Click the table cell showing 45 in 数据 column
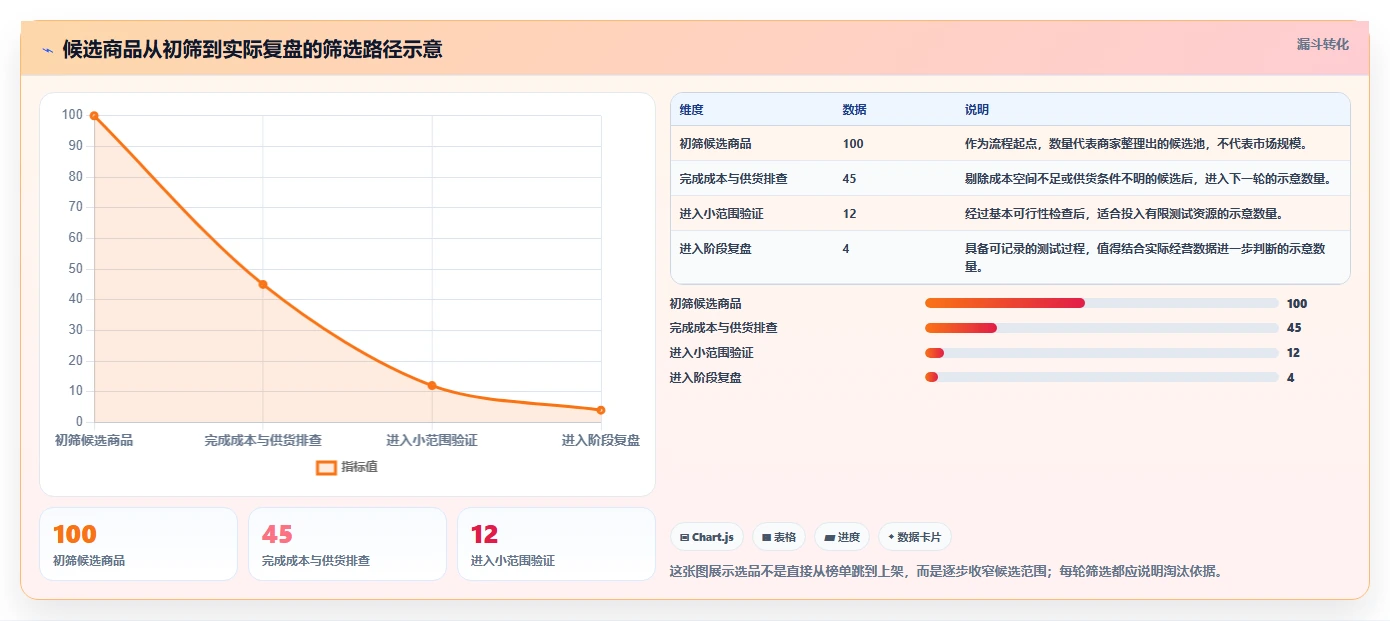 click(849, 179)
